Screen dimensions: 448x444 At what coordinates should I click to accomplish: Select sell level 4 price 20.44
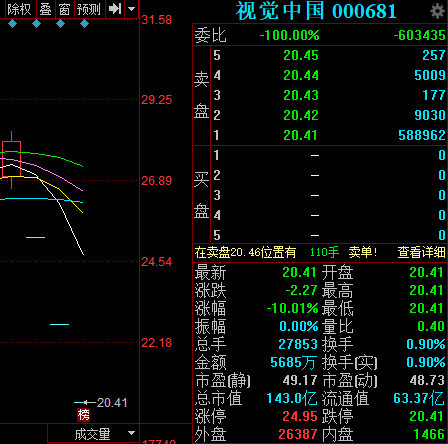[x=301, y=75]
